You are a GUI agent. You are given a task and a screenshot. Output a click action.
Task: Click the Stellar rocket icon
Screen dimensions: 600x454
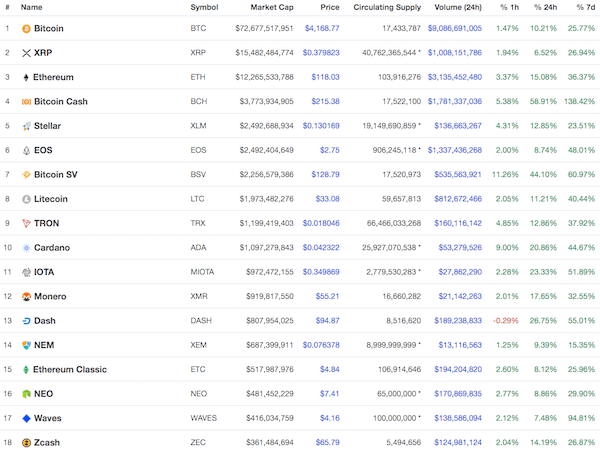pos(26,126)
